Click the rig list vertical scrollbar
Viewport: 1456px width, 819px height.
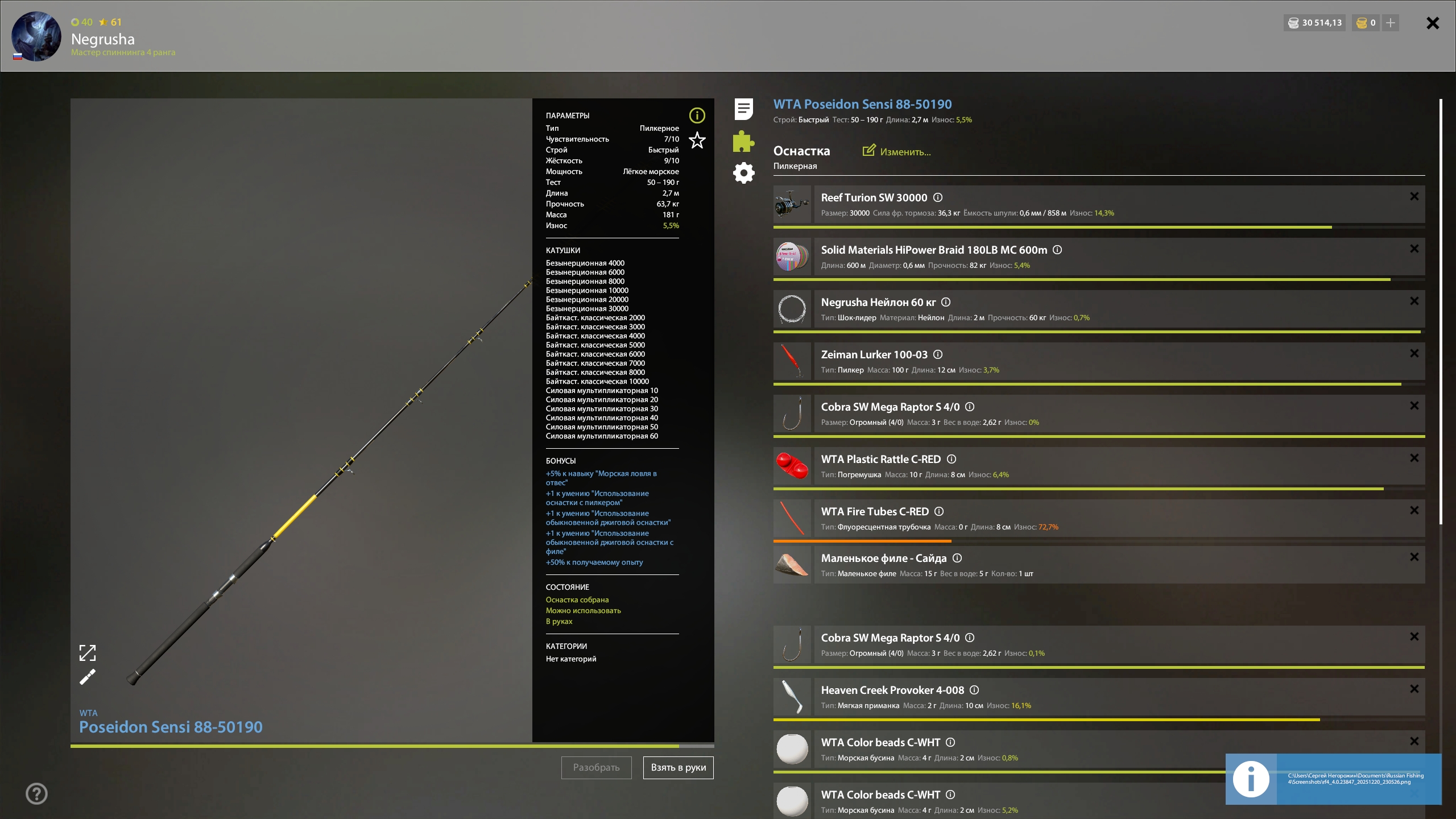point(1441,312)
